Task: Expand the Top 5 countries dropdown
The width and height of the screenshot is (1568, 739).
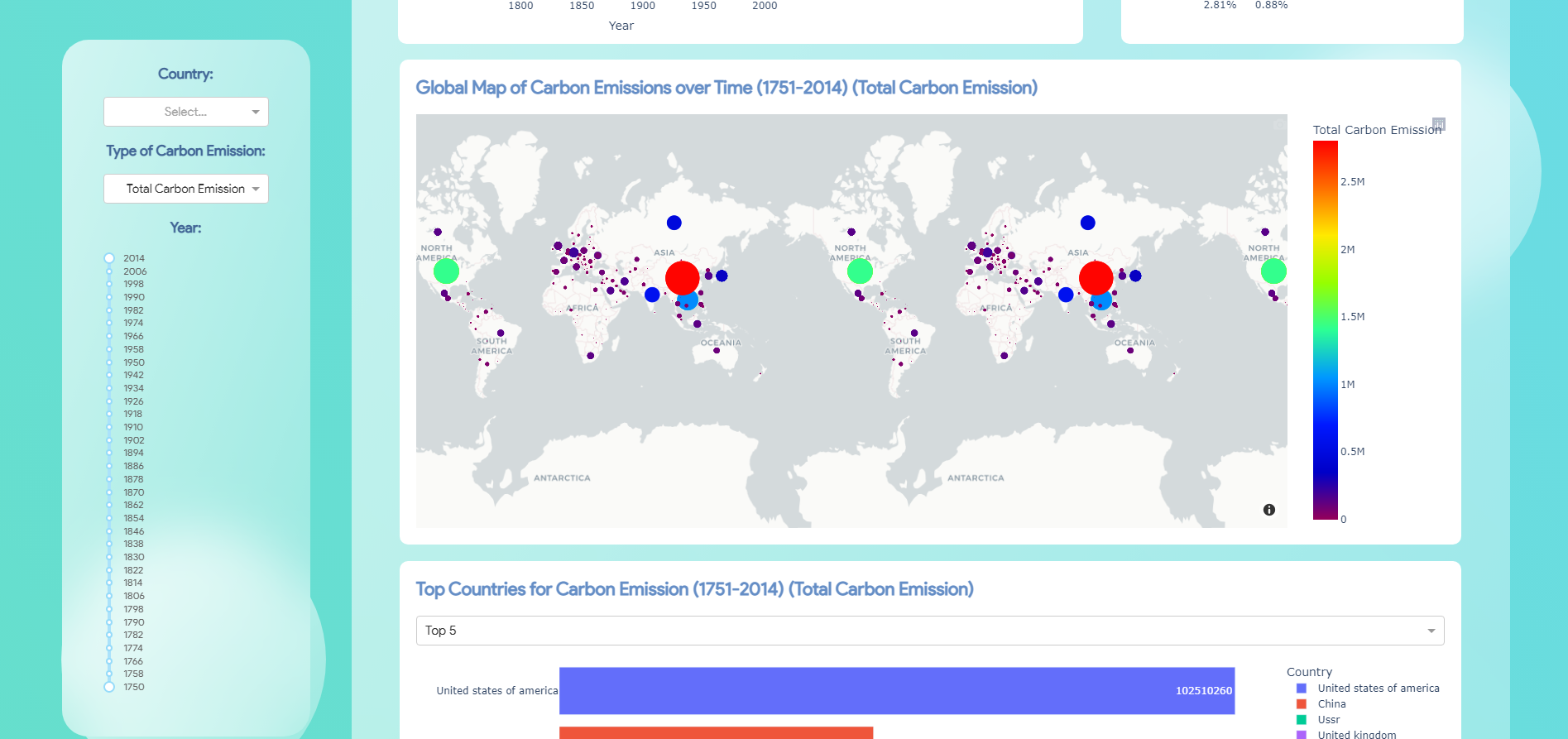Action: [x=930, y=631]
